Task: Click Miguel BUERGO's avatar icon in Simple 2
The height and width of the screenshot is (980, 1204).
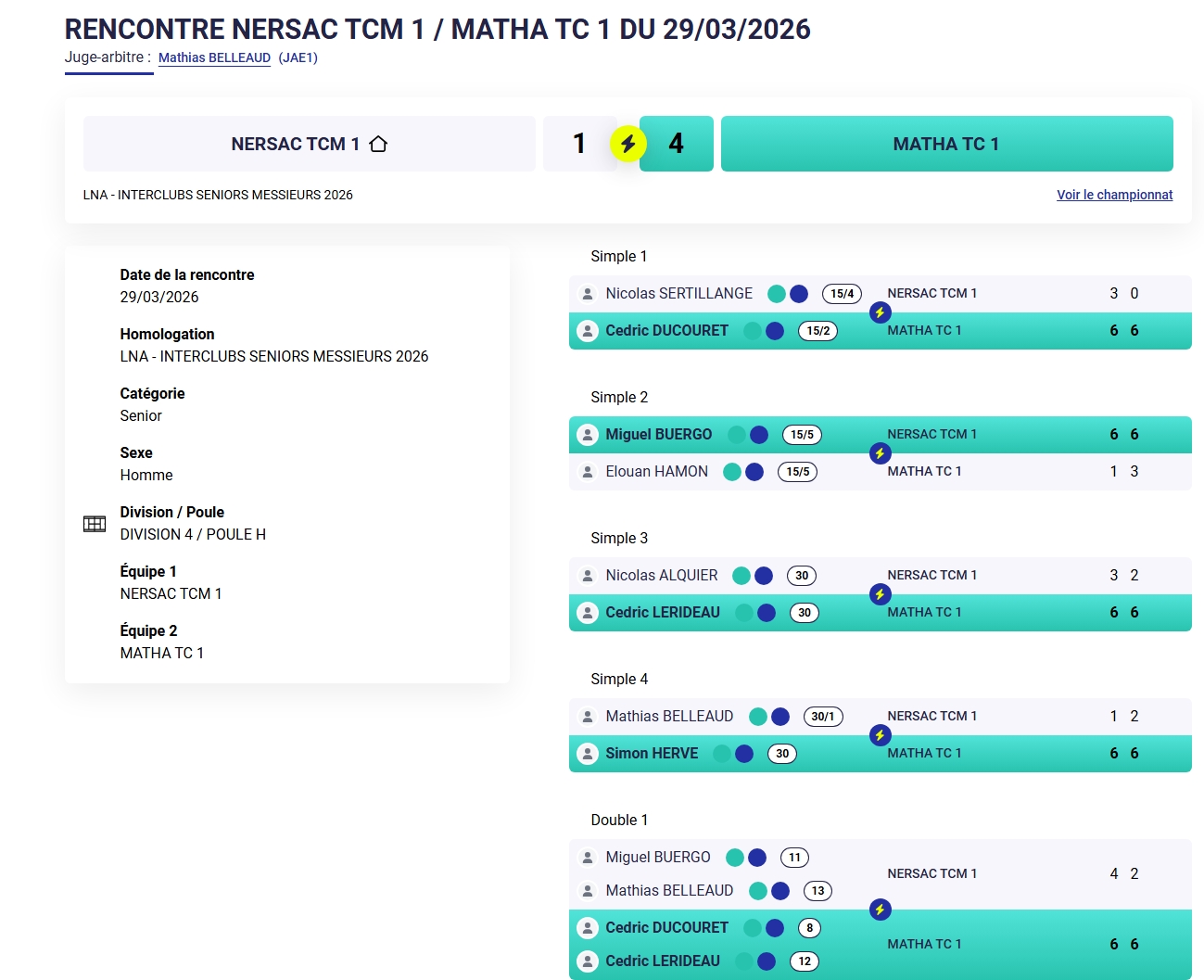Action: (x=588, y=435)
